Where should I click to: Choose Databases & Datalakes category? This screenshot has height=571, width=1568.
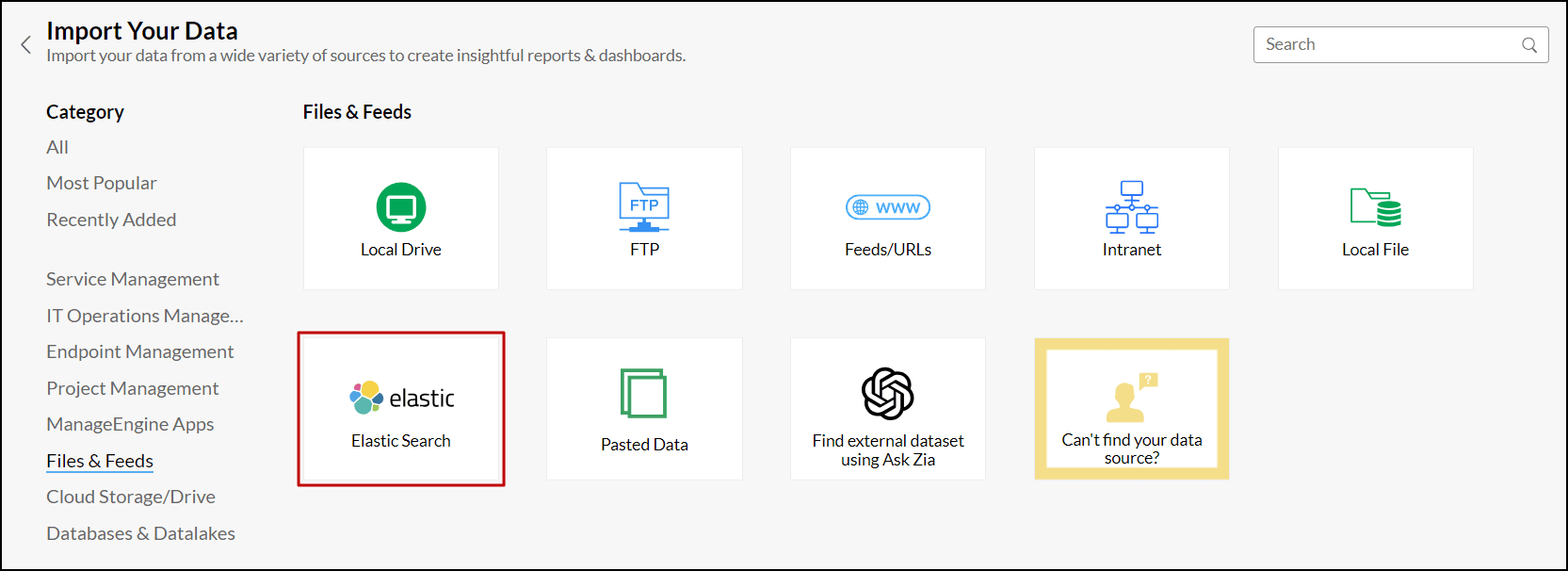click(x=141, y=533)
